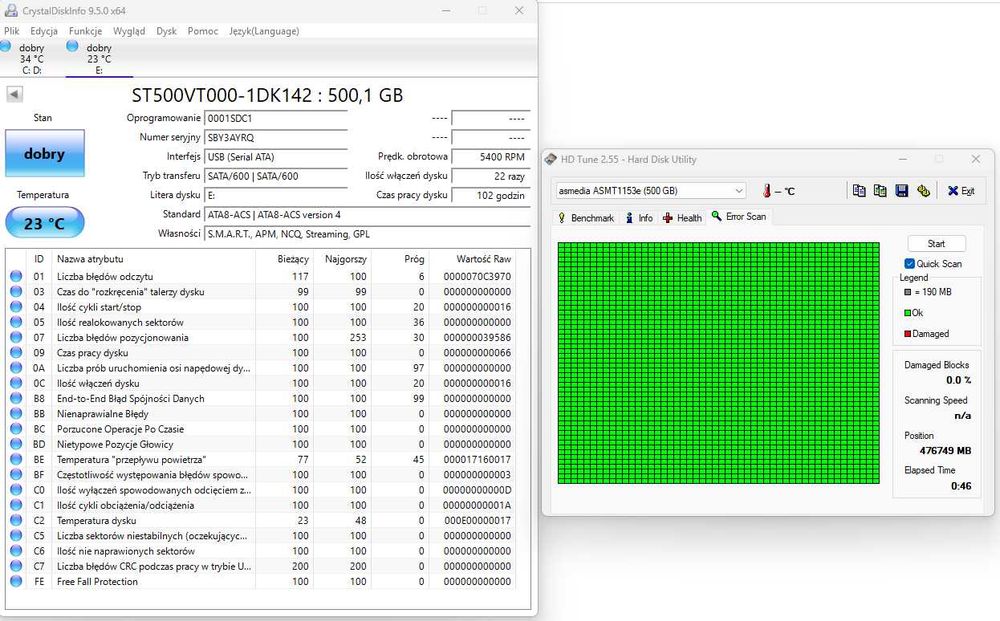
Task: Click the green error scan block map
Action: point(718,363)
